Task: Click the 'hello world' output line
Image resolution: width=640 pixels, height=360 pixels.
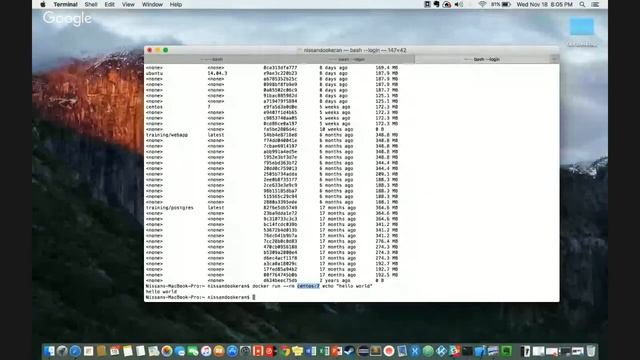Action: pos(161,292)
